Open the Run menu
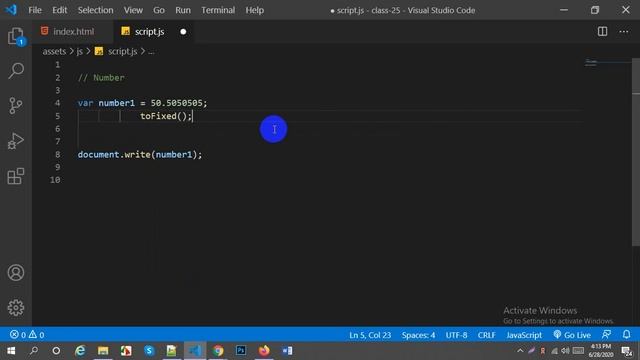Viewport: 640px width, 360px height. click(183, 10)
